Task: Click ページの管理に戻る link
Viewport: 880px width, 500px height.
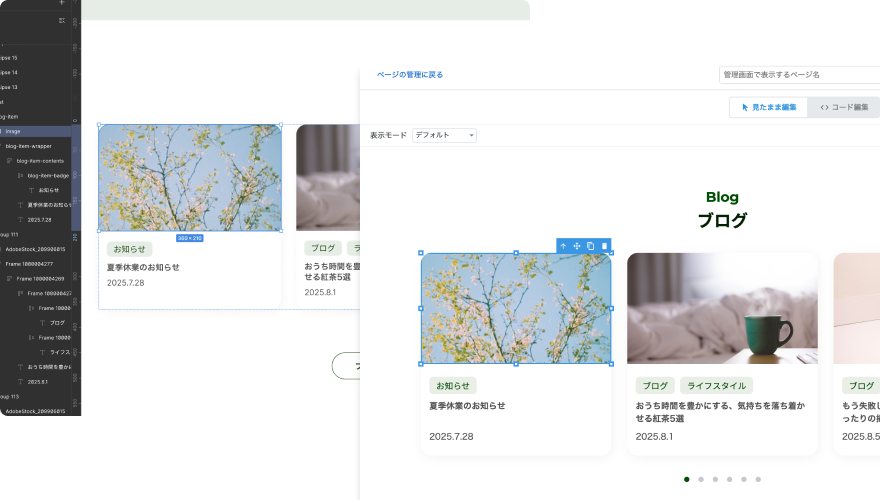Action: point(410,75)
